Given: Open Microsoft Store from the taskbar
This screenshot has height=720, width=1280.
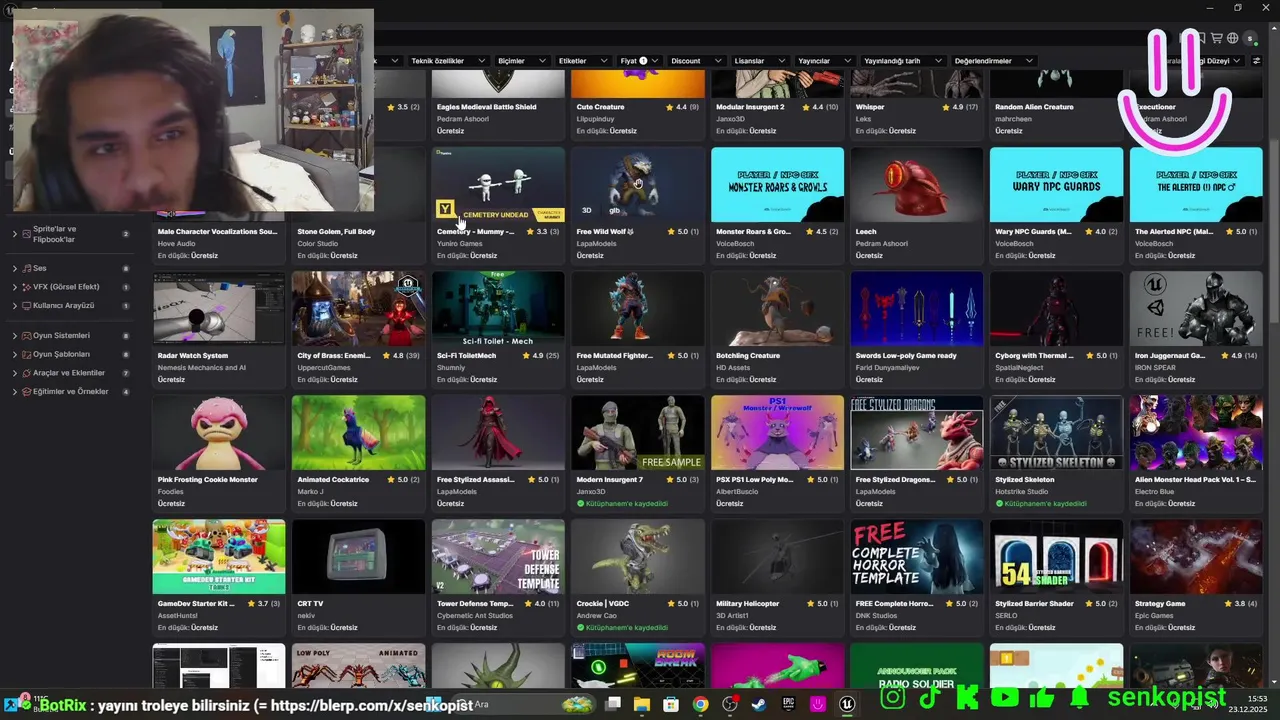Looking at the screenshot, I should pyautogui.click(x=671, y=704).
